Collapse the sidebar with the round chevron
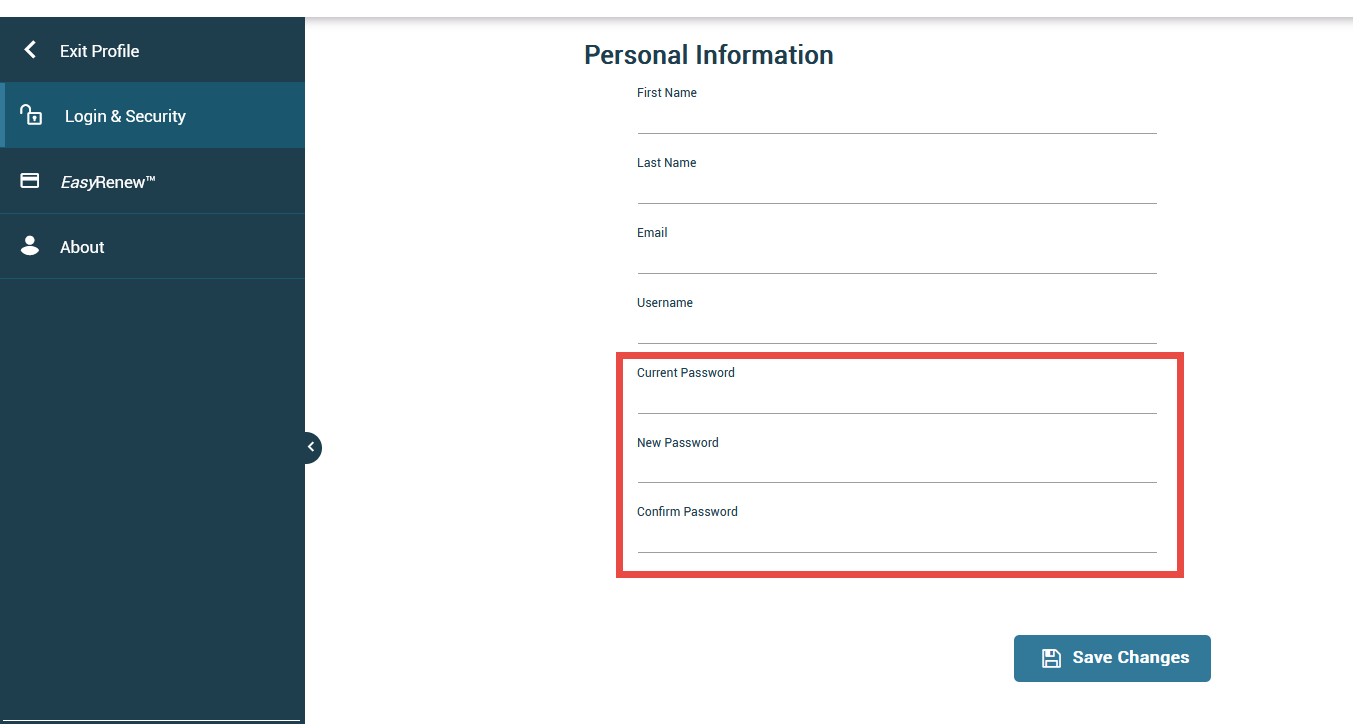The image size is (1353, 724). coord(311,447)
